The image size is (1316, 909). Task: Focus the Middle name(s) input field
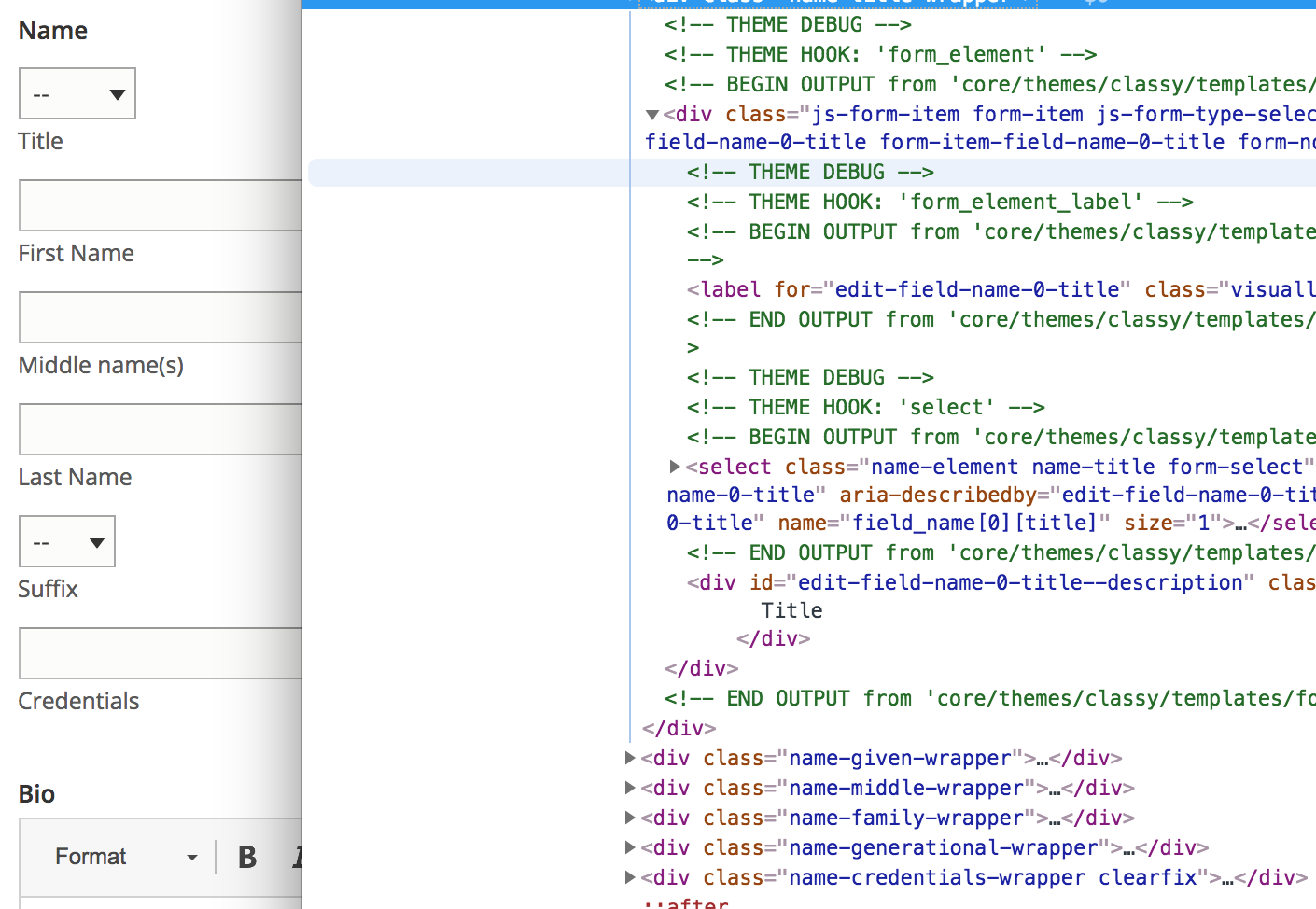161,317
